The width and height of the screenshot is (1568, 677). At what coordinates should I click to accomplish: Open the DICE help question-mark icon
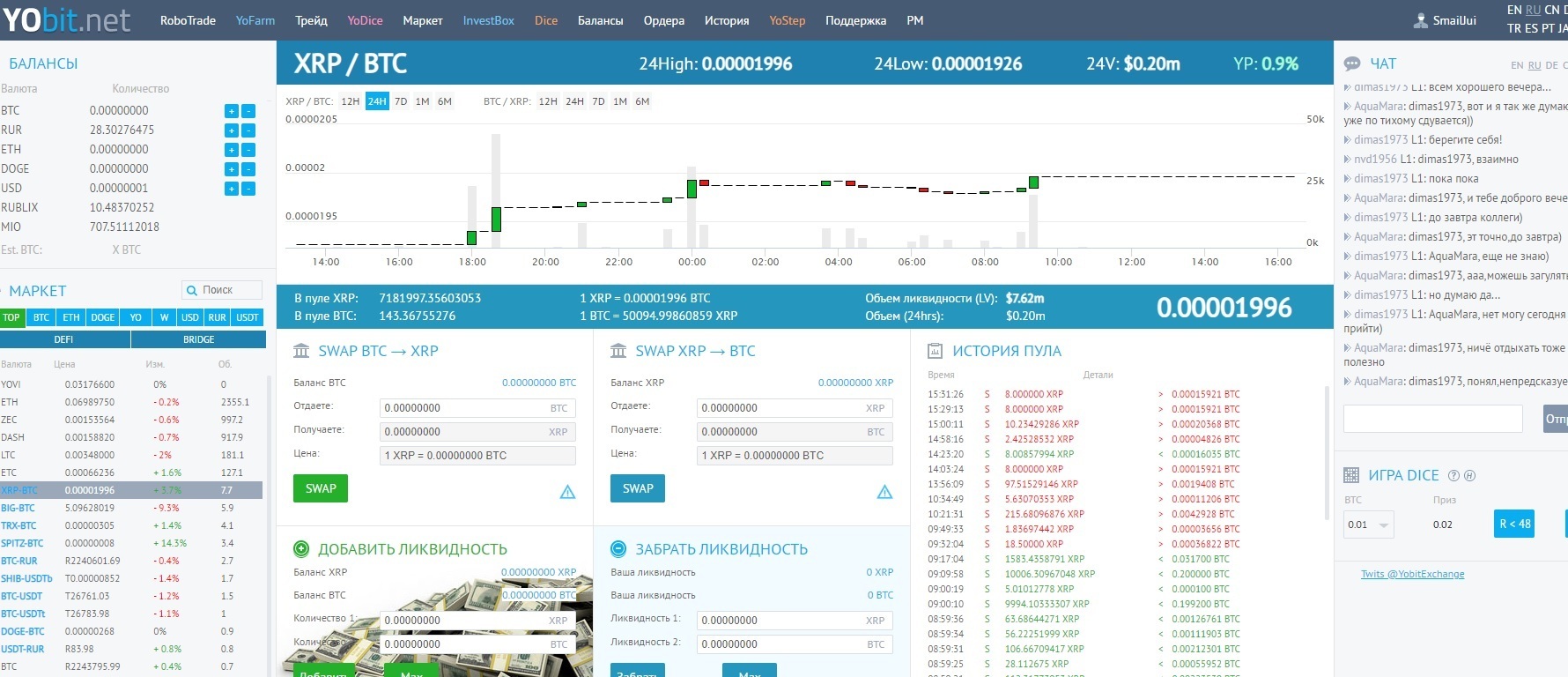coord(1454,475)
